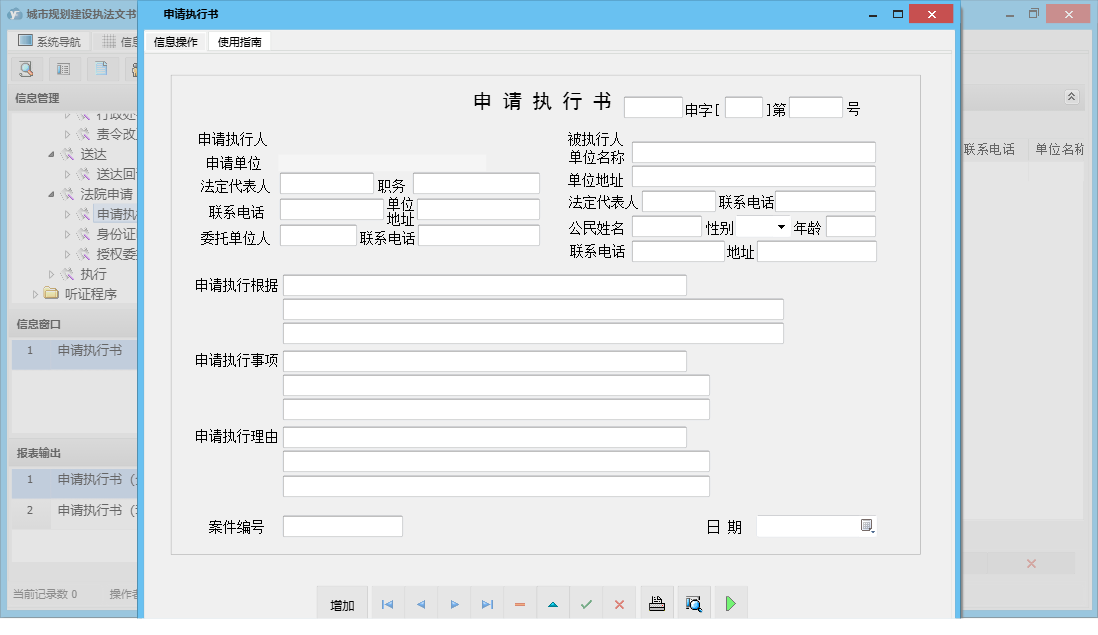Viewport: 1098px width, 635px height.
Task: Click the 案件编号 input field
Action: [342, 526]
